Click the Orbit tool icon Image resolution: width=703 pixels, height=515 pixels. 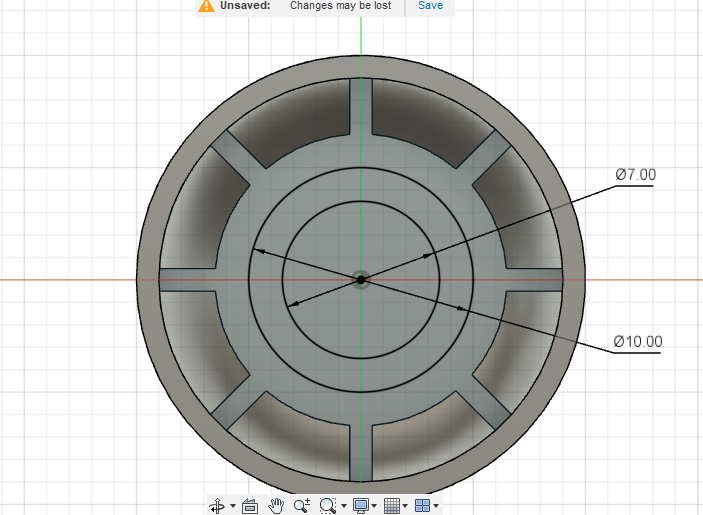(x=217, y=506)
